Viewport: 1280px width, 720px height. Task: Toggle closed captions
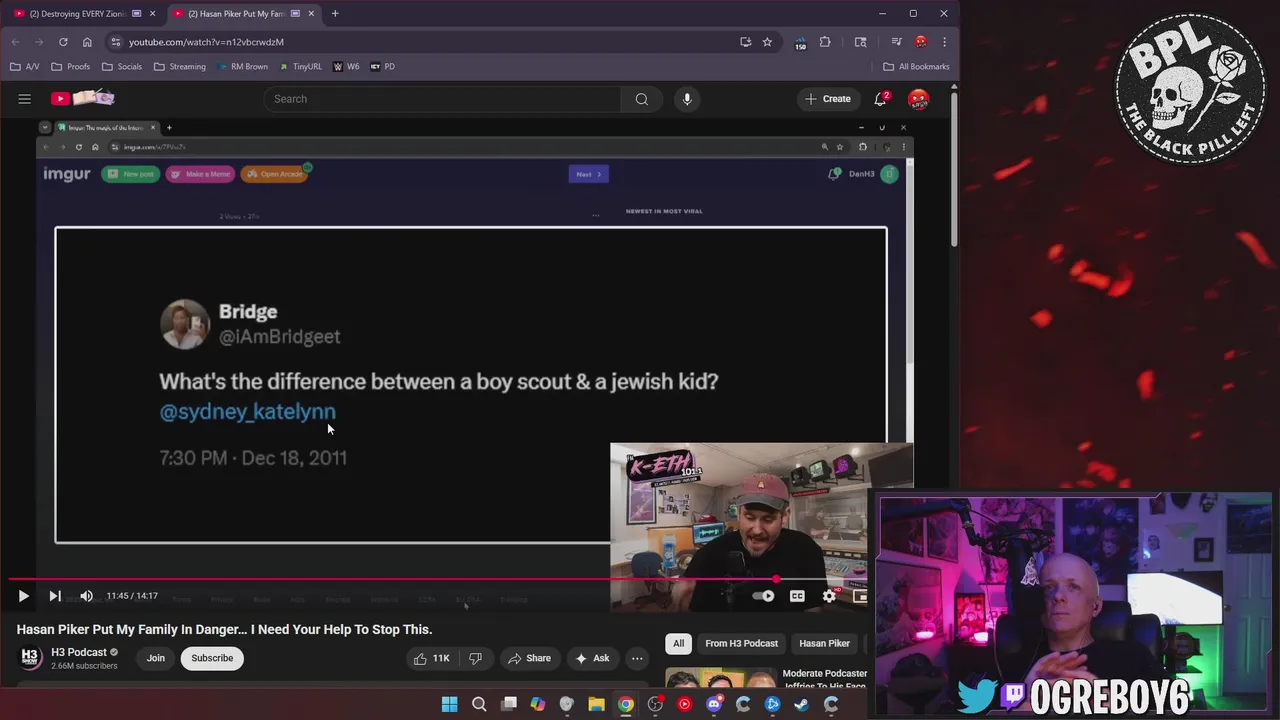797,596
